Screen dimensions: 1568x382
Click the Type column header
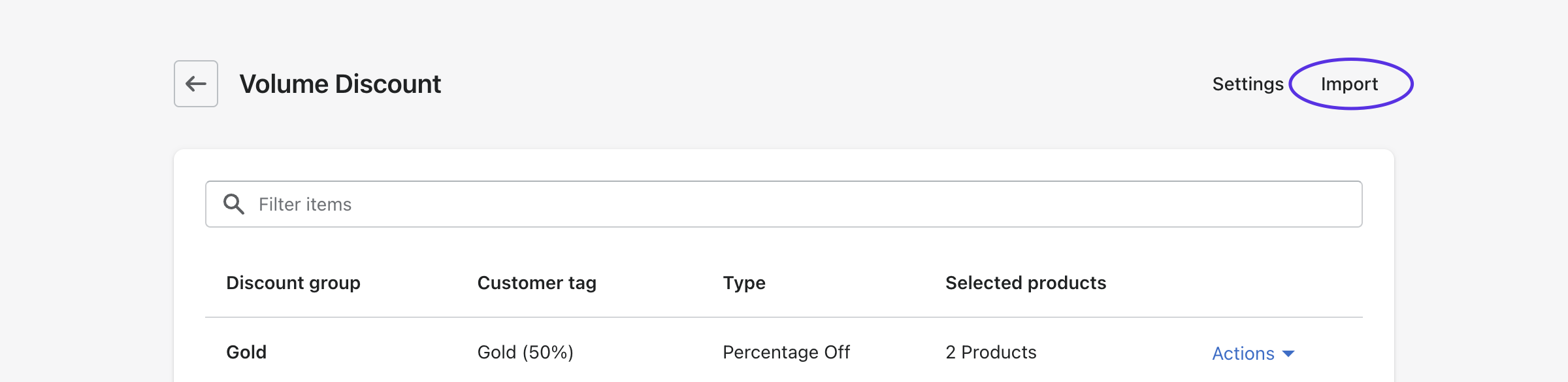pyautogui.click(x=744, y=283)
